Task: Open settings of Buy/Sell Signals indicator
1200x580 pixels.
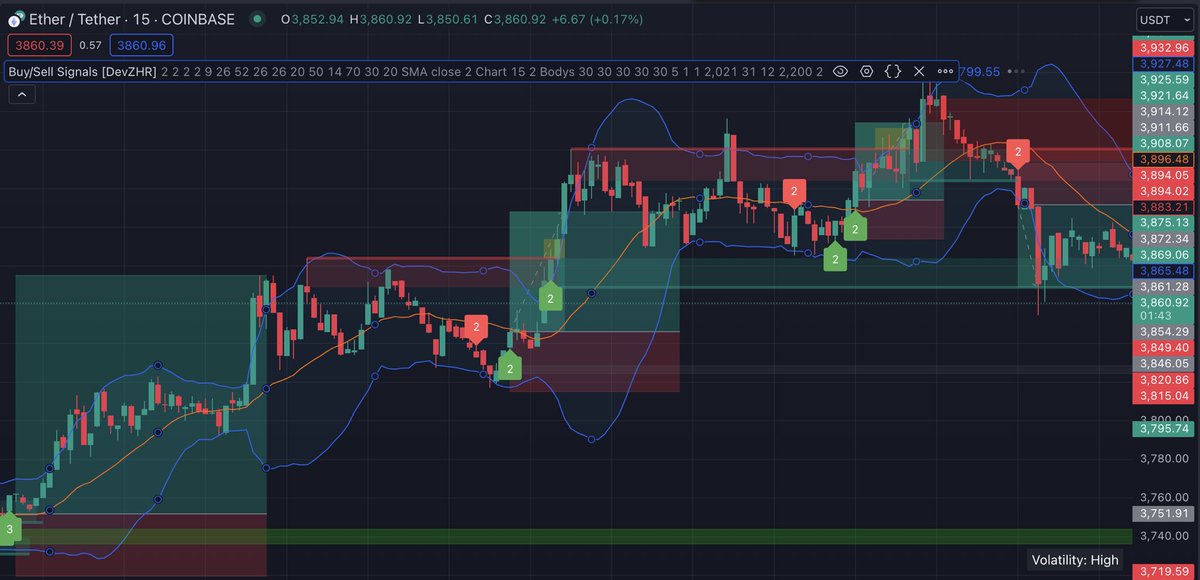Action: click(x=866, y=71)
